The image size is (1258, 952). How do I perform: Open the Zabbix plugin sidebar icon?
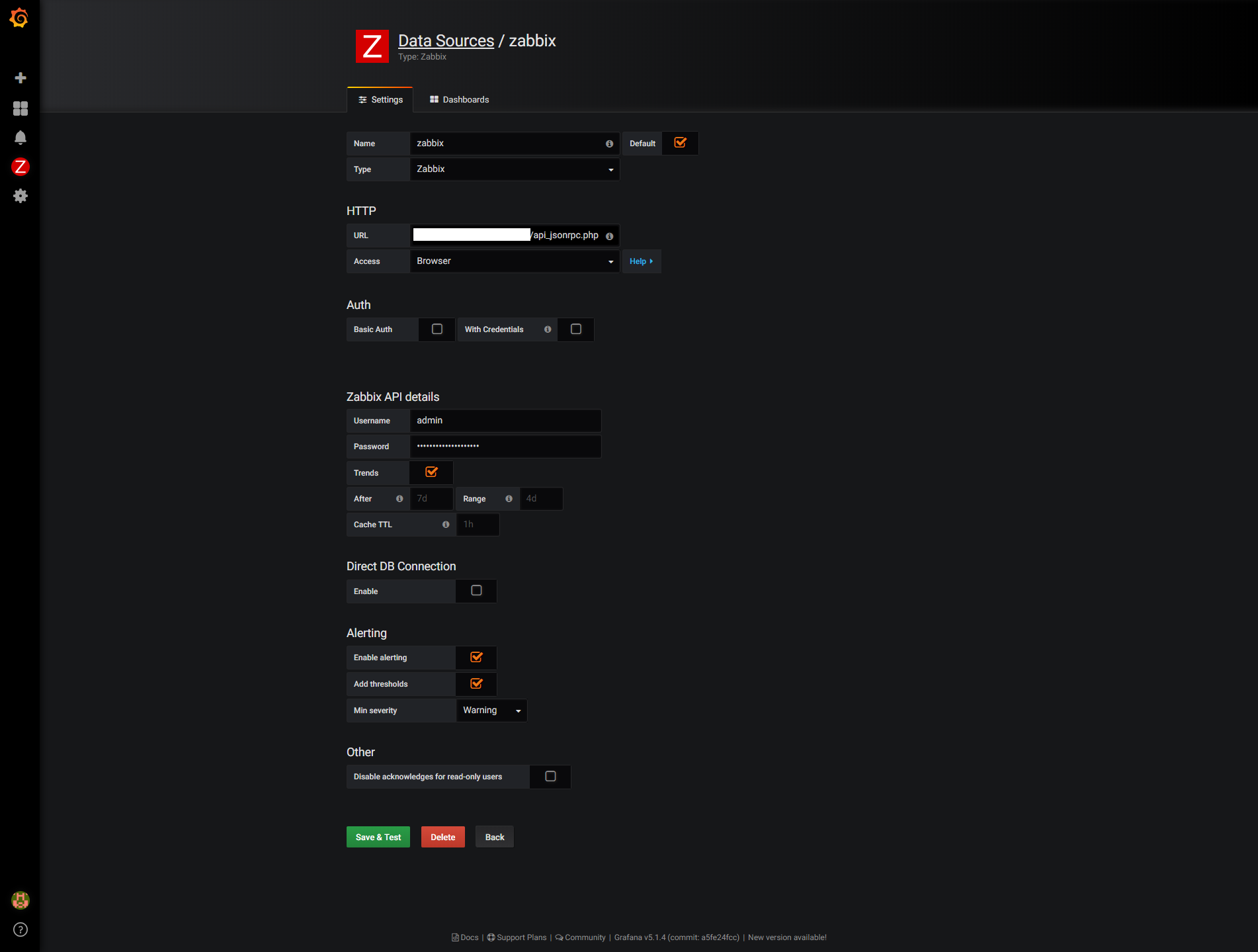click(21, 167)
